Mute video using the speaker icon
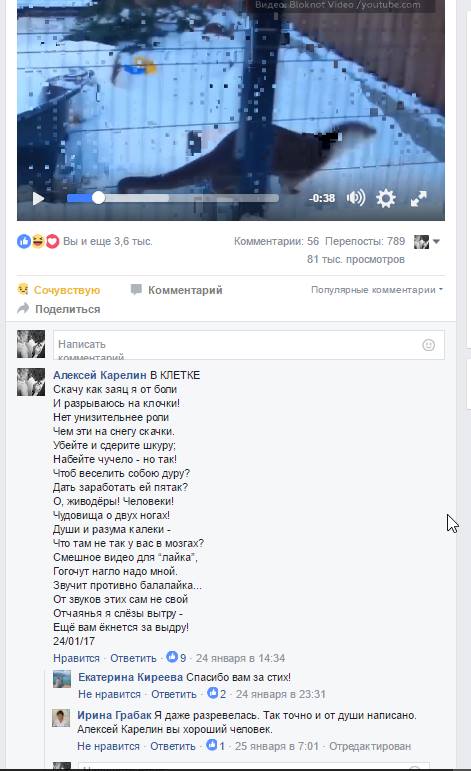The width and height of the screenshot is (471, 771). coord(355,198)
